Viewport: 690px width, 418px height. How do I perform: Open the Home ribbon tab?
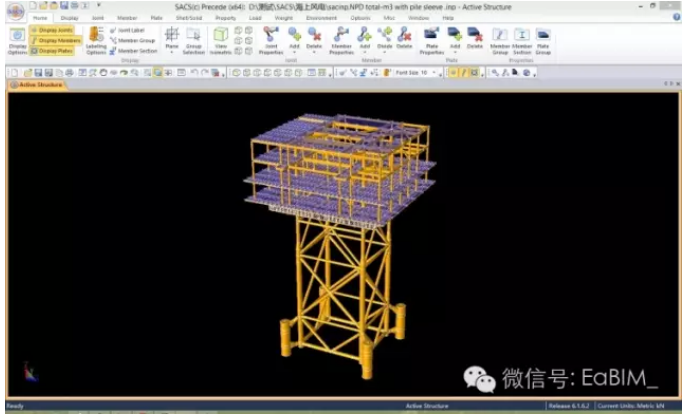(x=40, y=18)
